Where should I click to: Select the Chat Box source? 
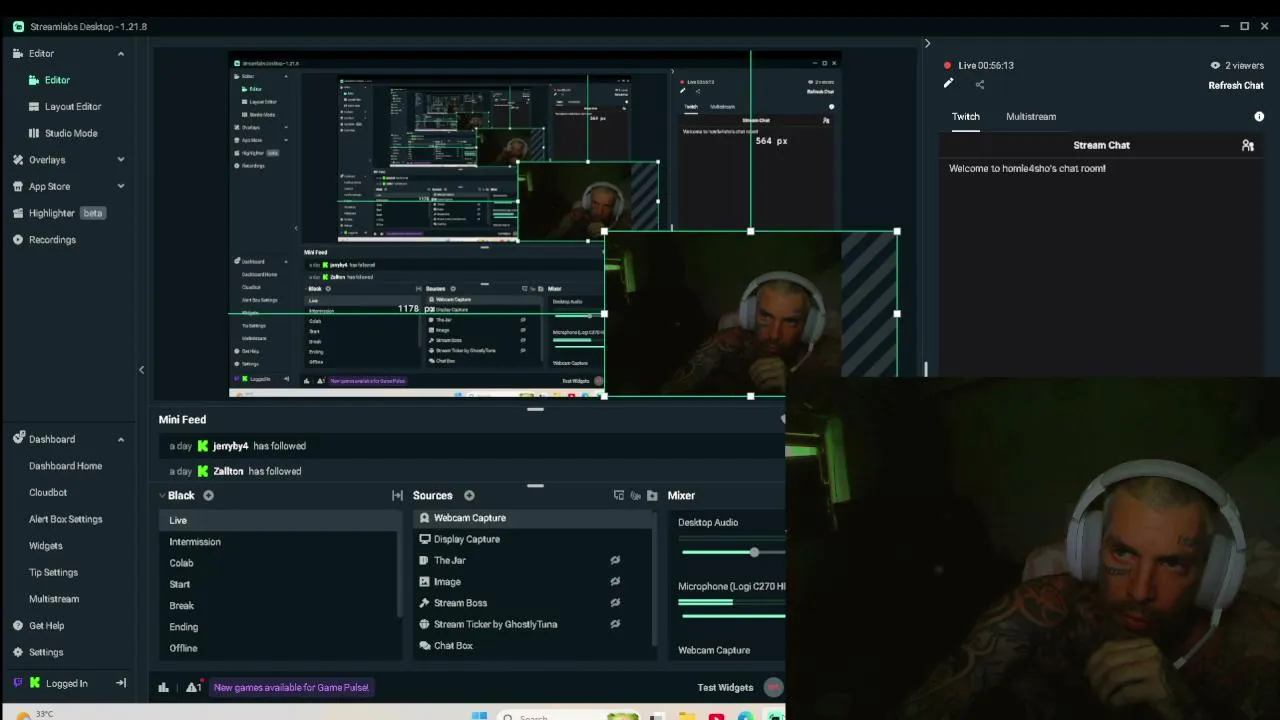click(534, 645)
